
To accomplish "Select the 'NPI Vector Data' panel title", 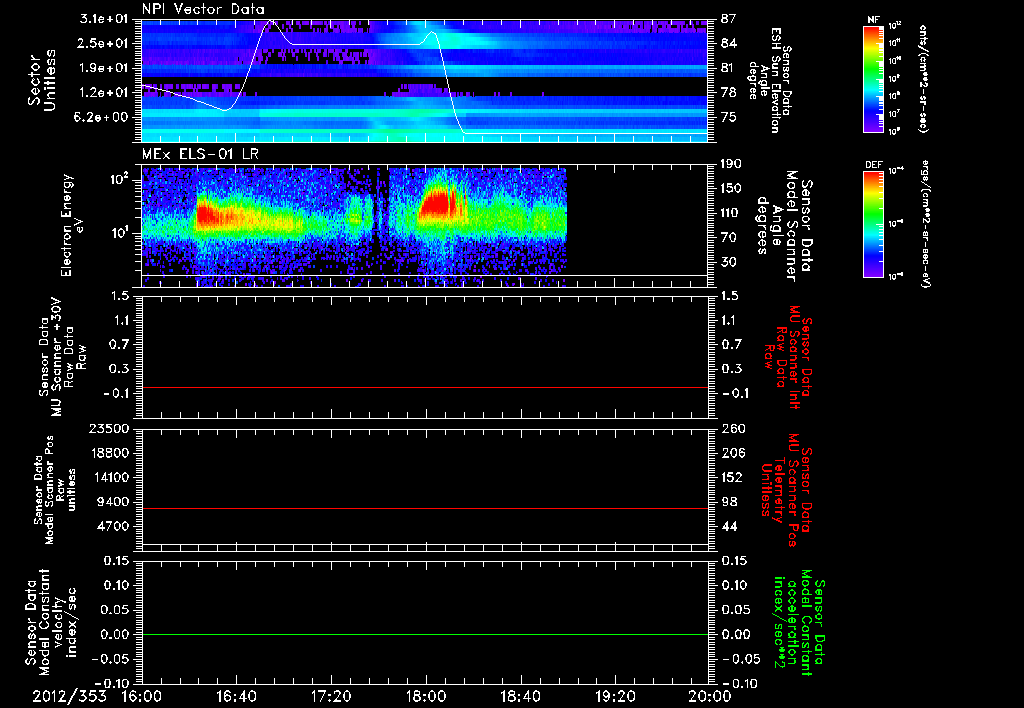I will pyautogui.click(x=204, y=9).
